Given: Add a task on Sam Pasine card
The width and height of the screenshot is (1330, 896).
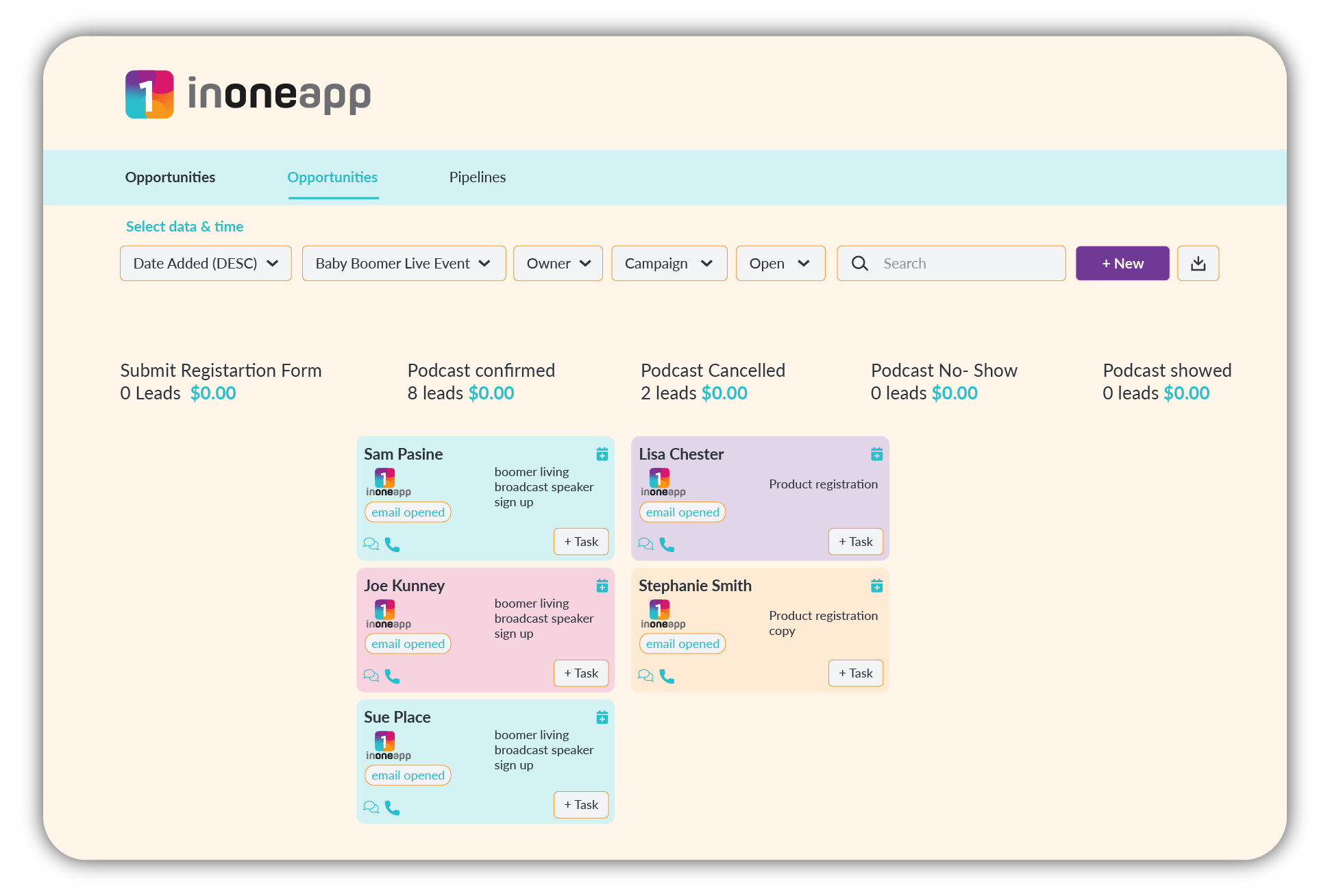Looking at the screenshot, I should click(581, 542).
